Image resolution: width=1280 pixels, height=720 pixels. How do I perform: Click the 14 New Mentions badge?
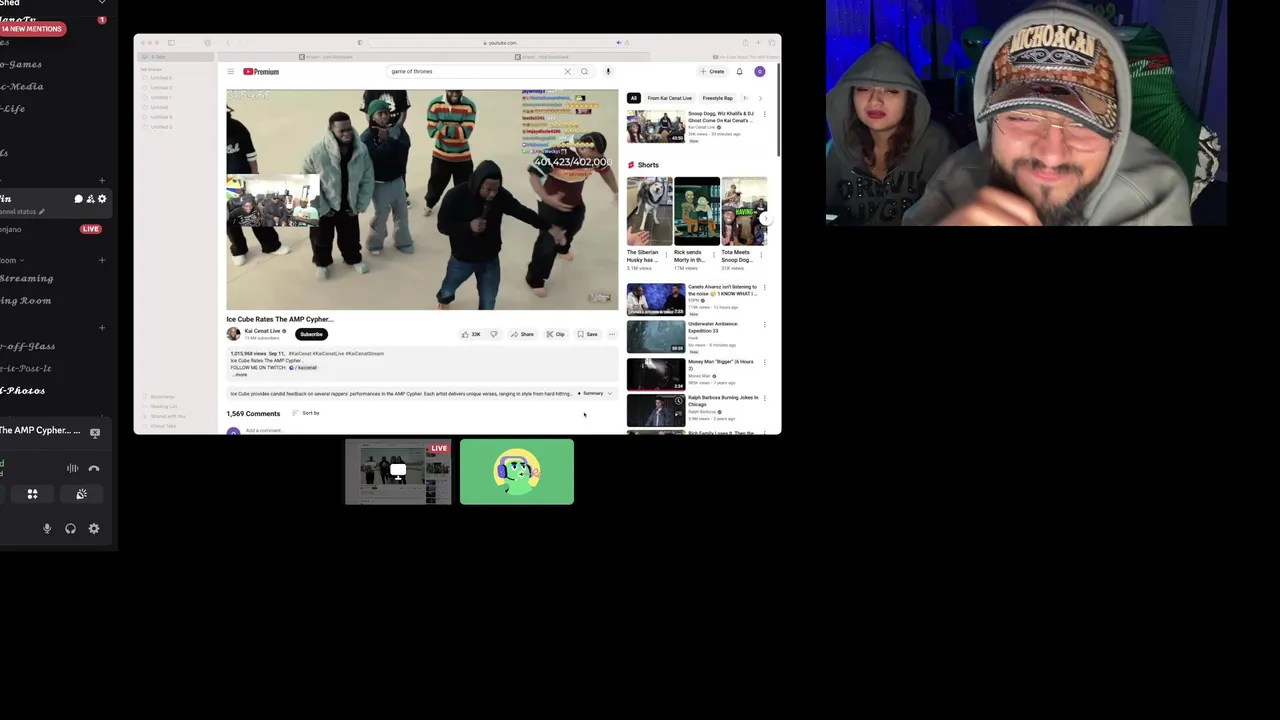pyautogui.click(x=31, y=29)
